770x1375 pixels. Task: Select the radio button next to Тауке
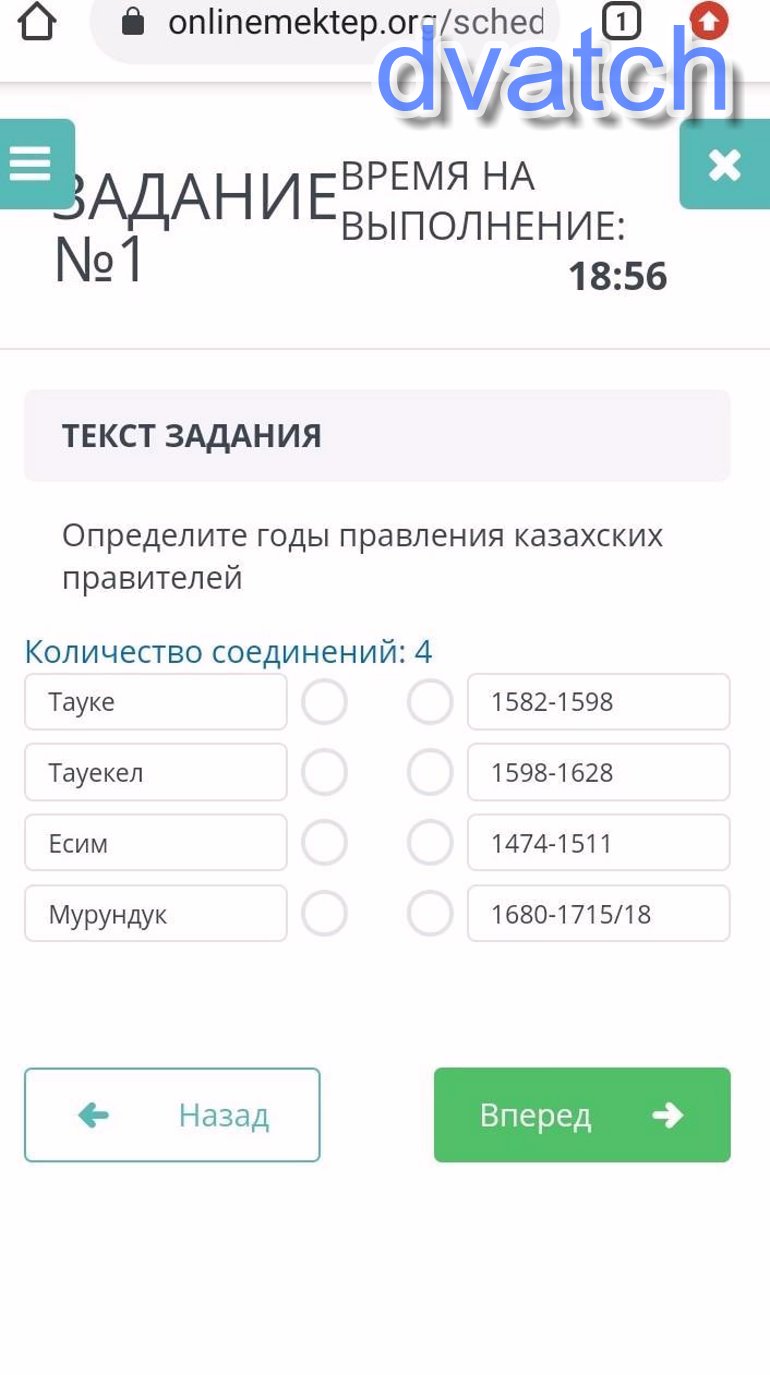coord(324,702)
